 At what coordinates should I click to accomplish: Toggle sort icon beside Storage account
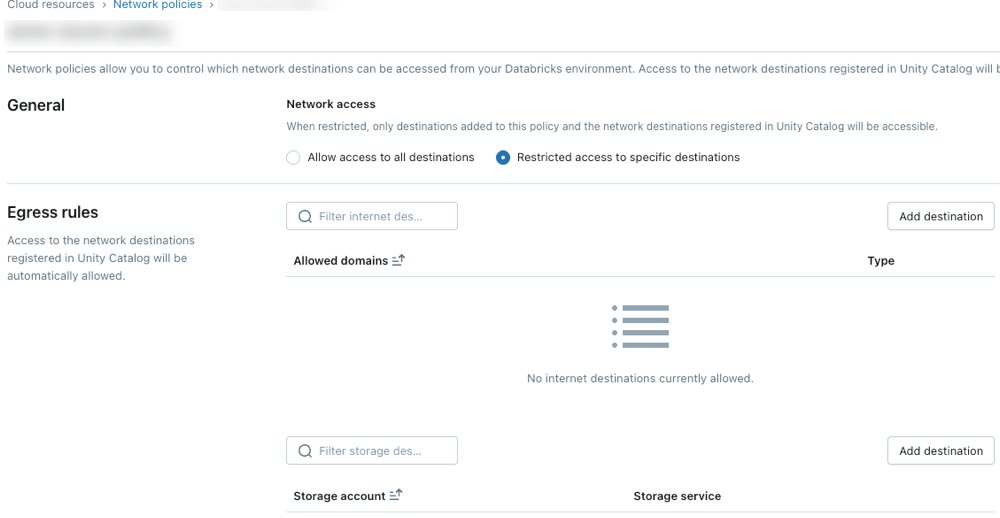[396, 495]
